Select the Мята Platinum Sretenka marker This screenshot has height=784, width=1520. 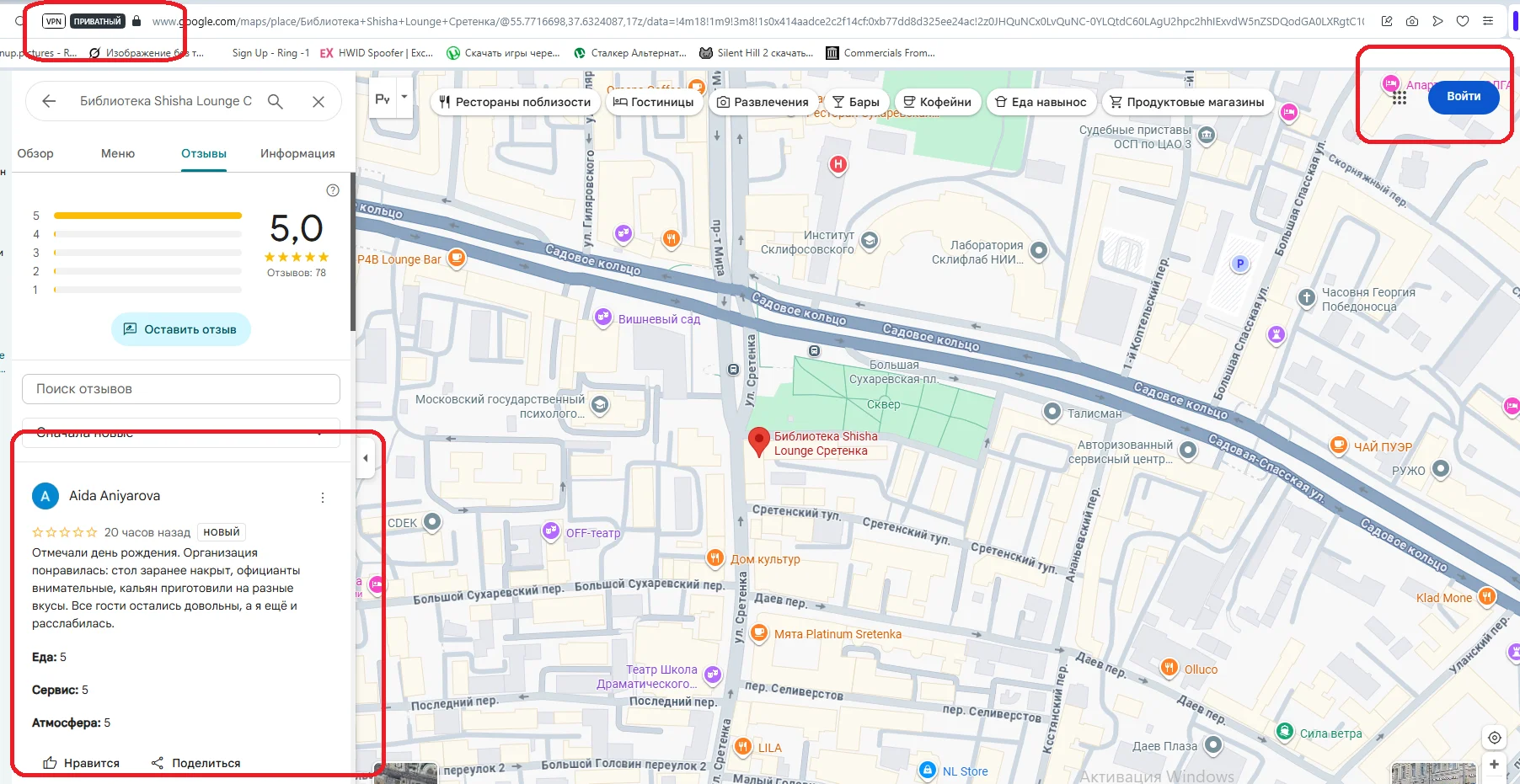pos(759,632)
